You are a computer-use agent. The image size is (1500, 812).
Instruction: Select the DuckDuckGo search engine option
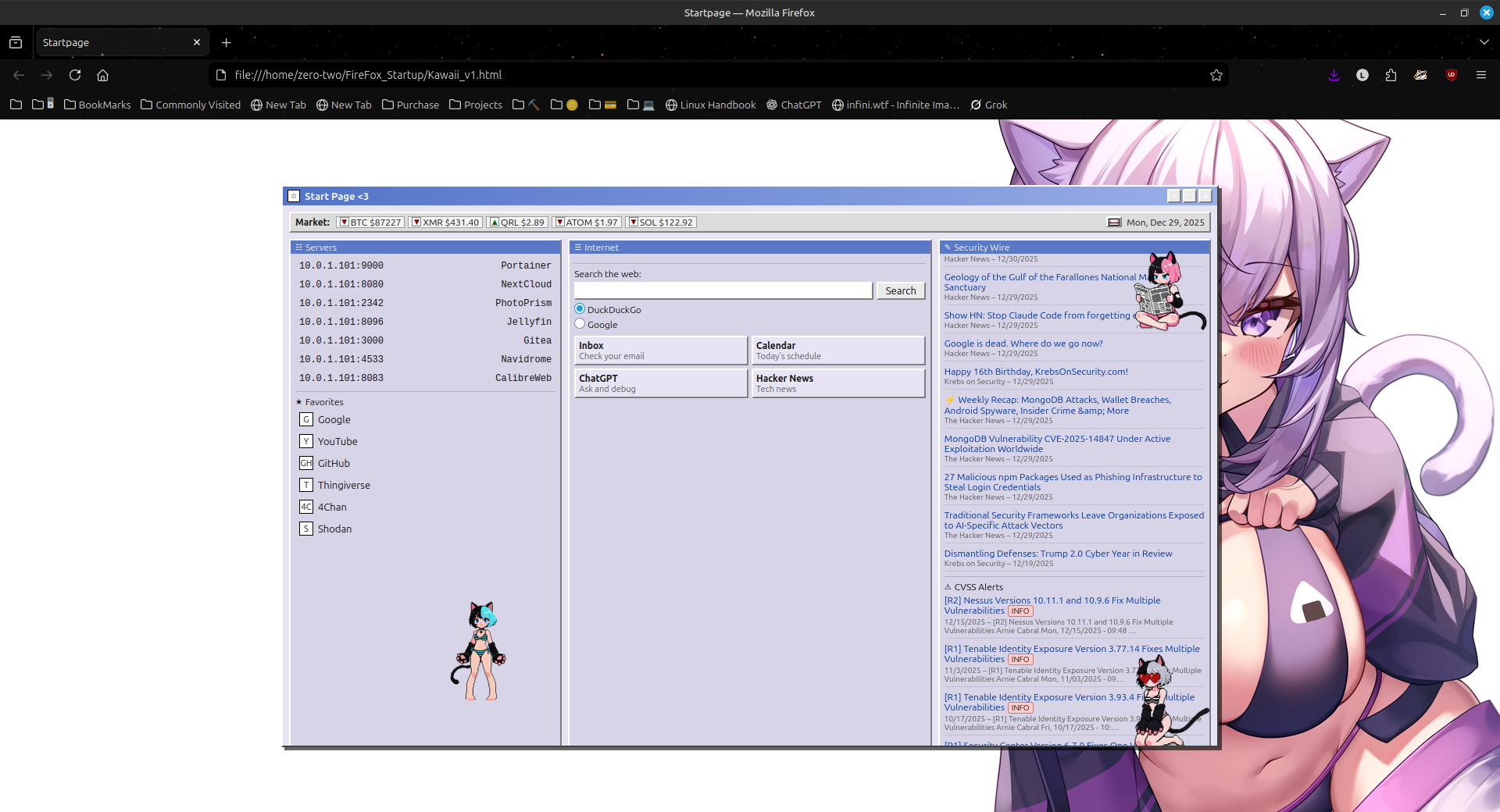(x=580, y=309)
